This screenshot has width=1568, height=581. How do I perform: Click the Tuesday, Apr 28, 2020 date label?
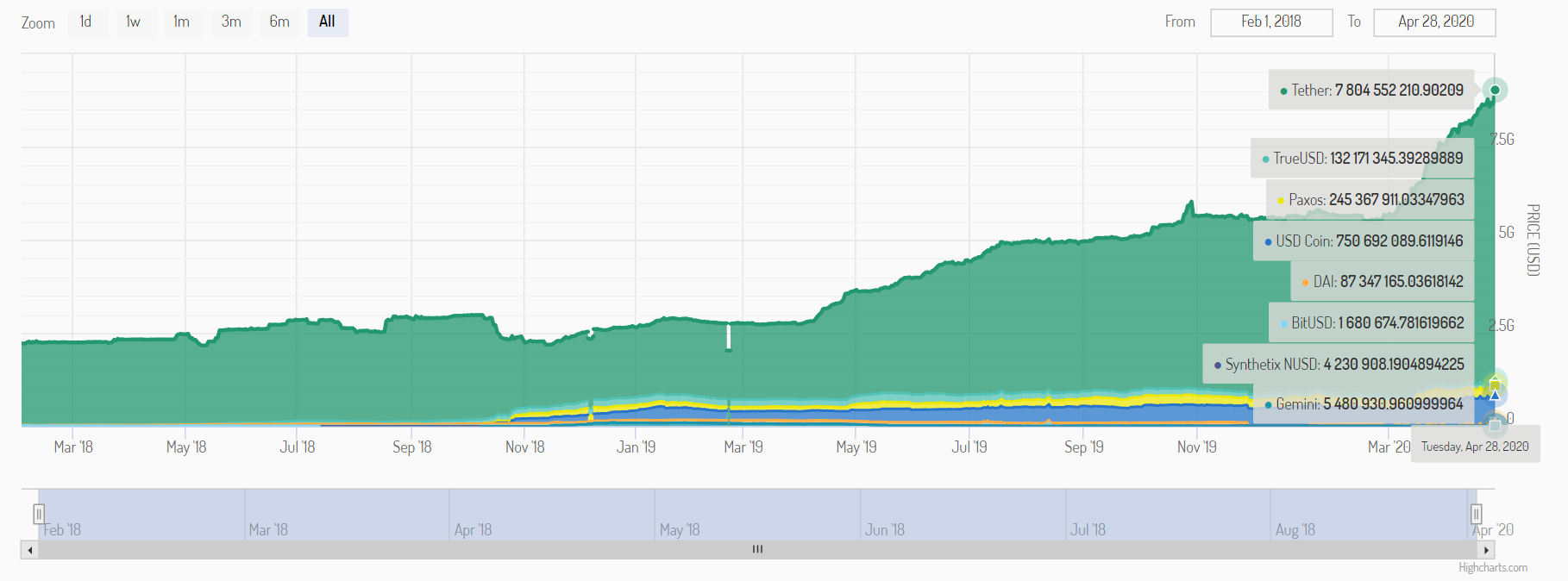point(1475,447)
